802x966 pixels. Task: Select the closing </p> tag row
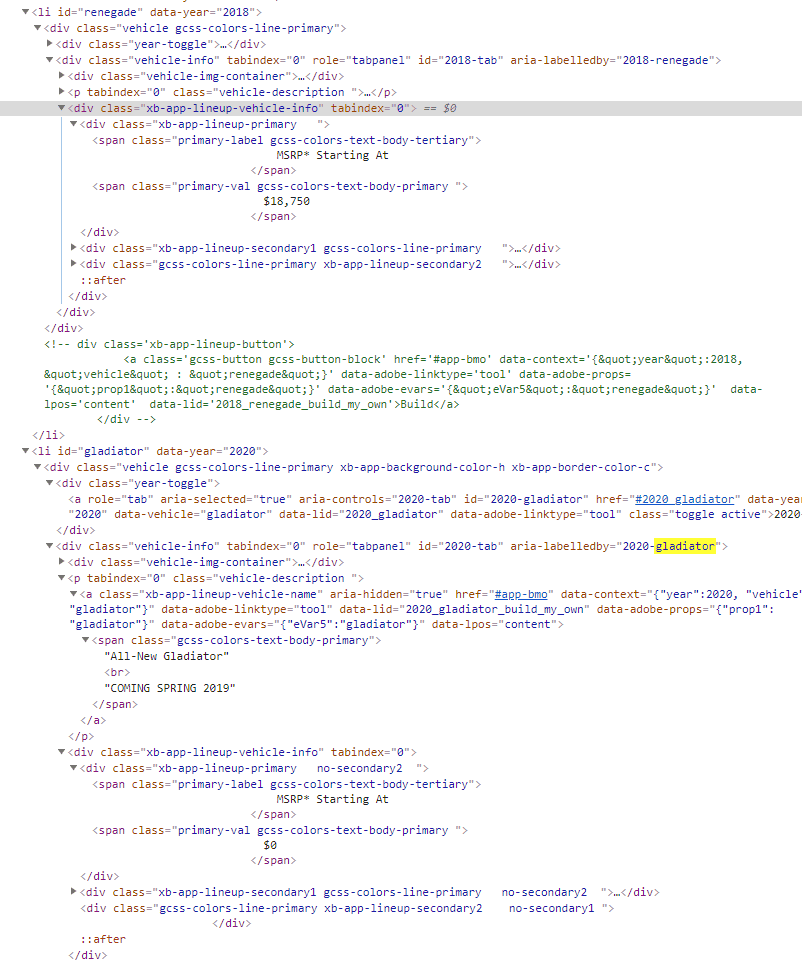[x=81, y=736]
